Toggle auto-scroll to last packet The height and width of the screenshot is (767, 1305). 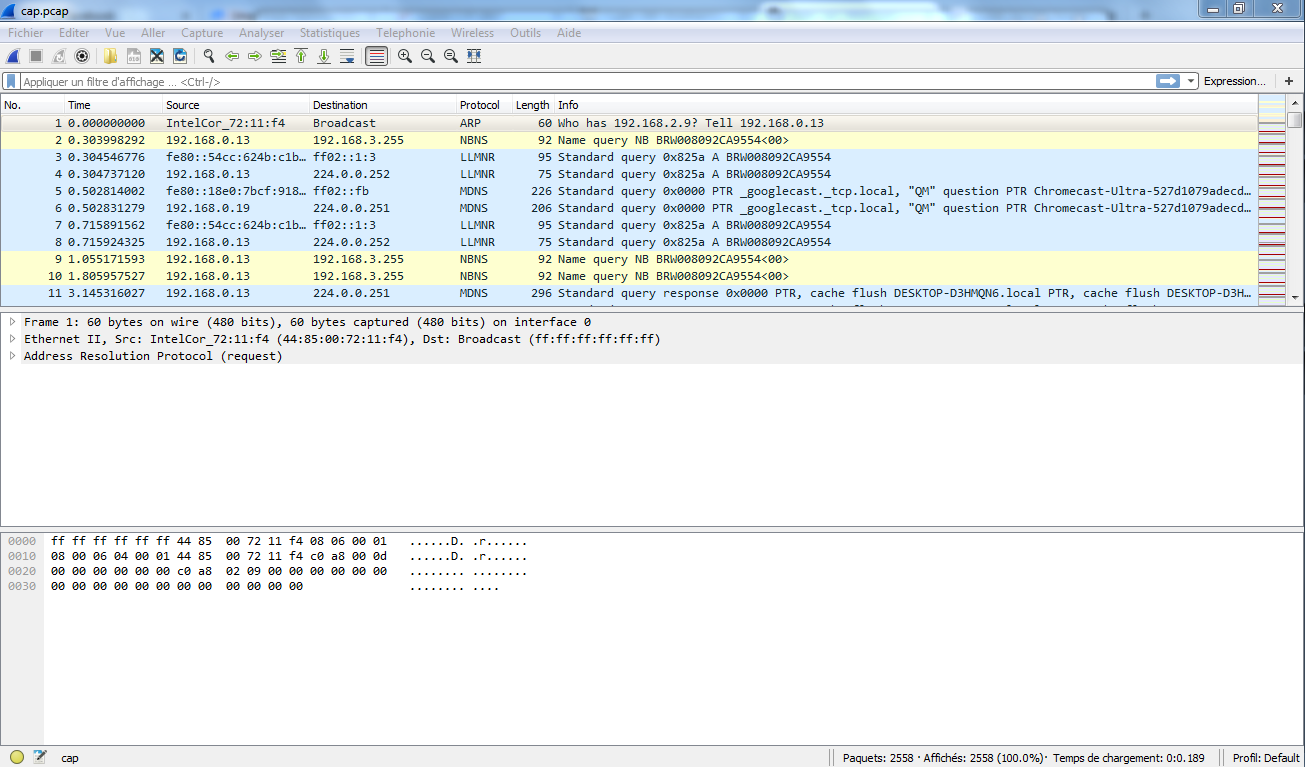(347, 56)
